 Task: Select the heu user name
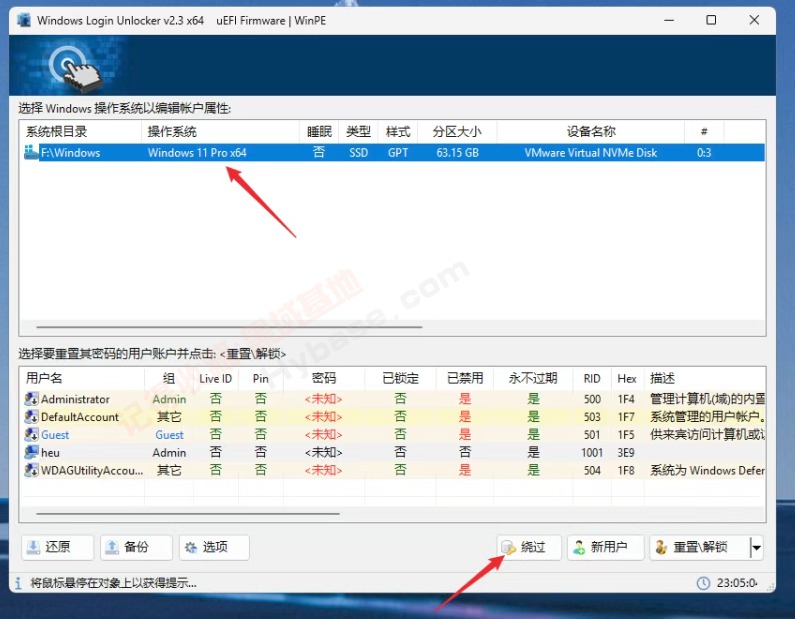pyautogui.click(x=50, y=453)
